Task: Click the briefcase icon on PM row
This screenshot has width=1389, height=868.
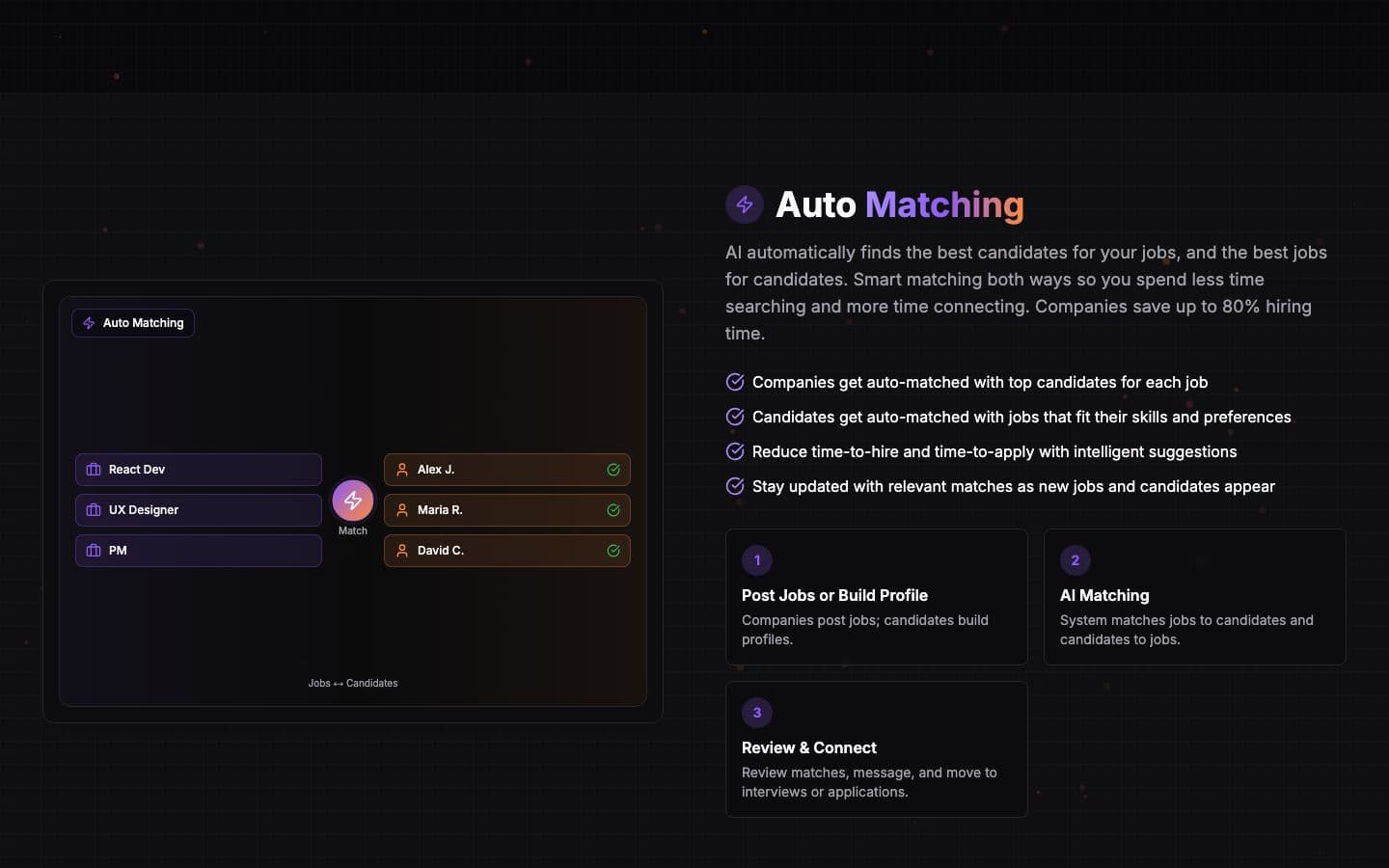Action: pyautogui.click(x=94, y=551)
